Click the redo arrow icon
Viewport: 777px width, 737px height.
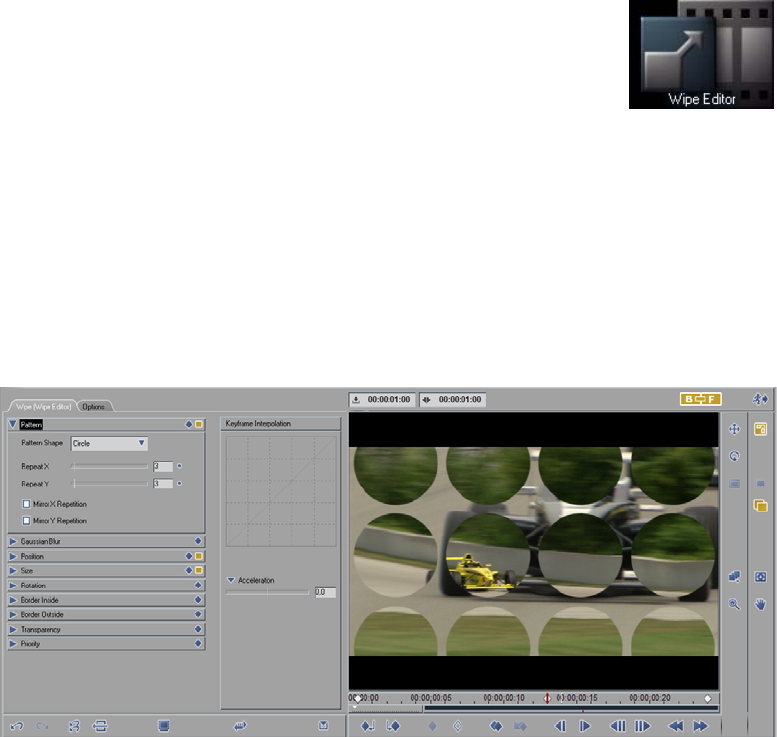tap(42, 726)
